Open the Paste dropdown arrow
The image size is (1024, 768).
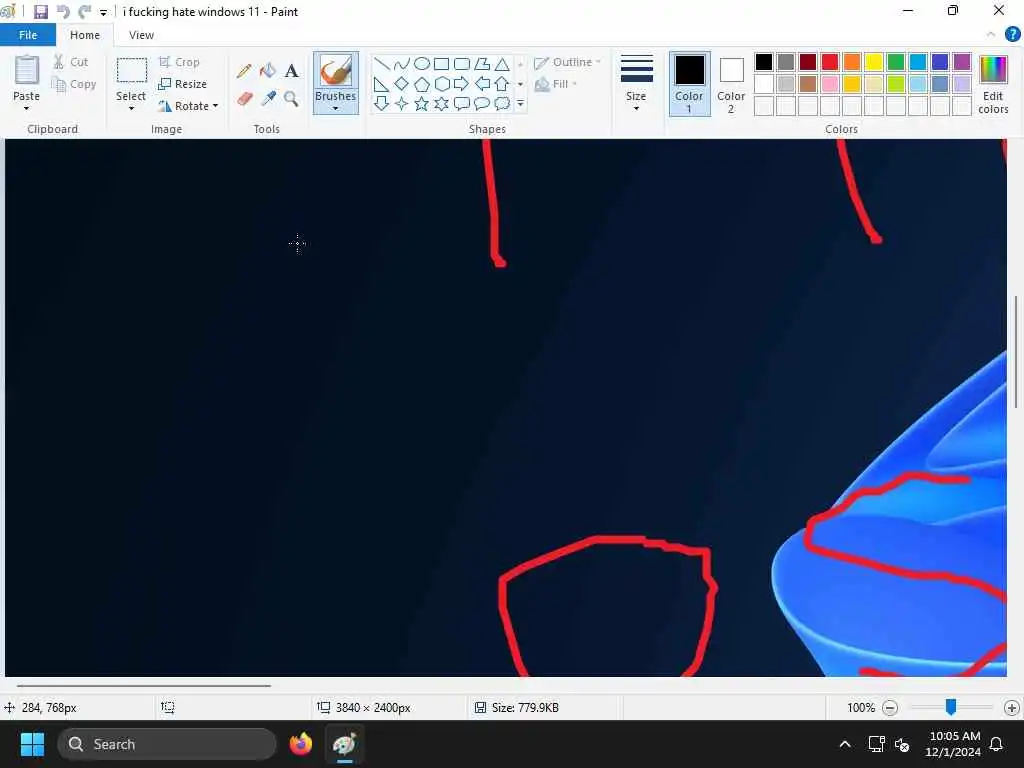26,108
